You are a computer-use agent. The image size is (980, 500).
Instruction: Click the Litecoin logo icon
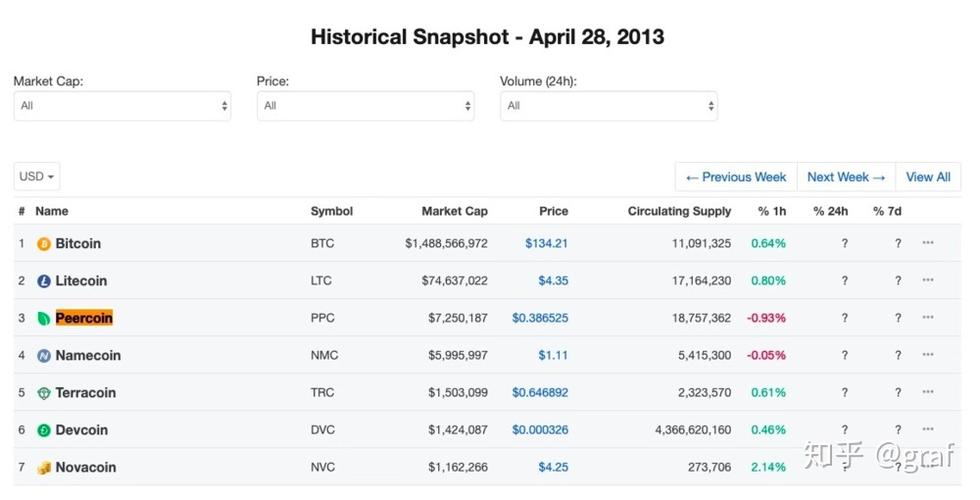44,281
